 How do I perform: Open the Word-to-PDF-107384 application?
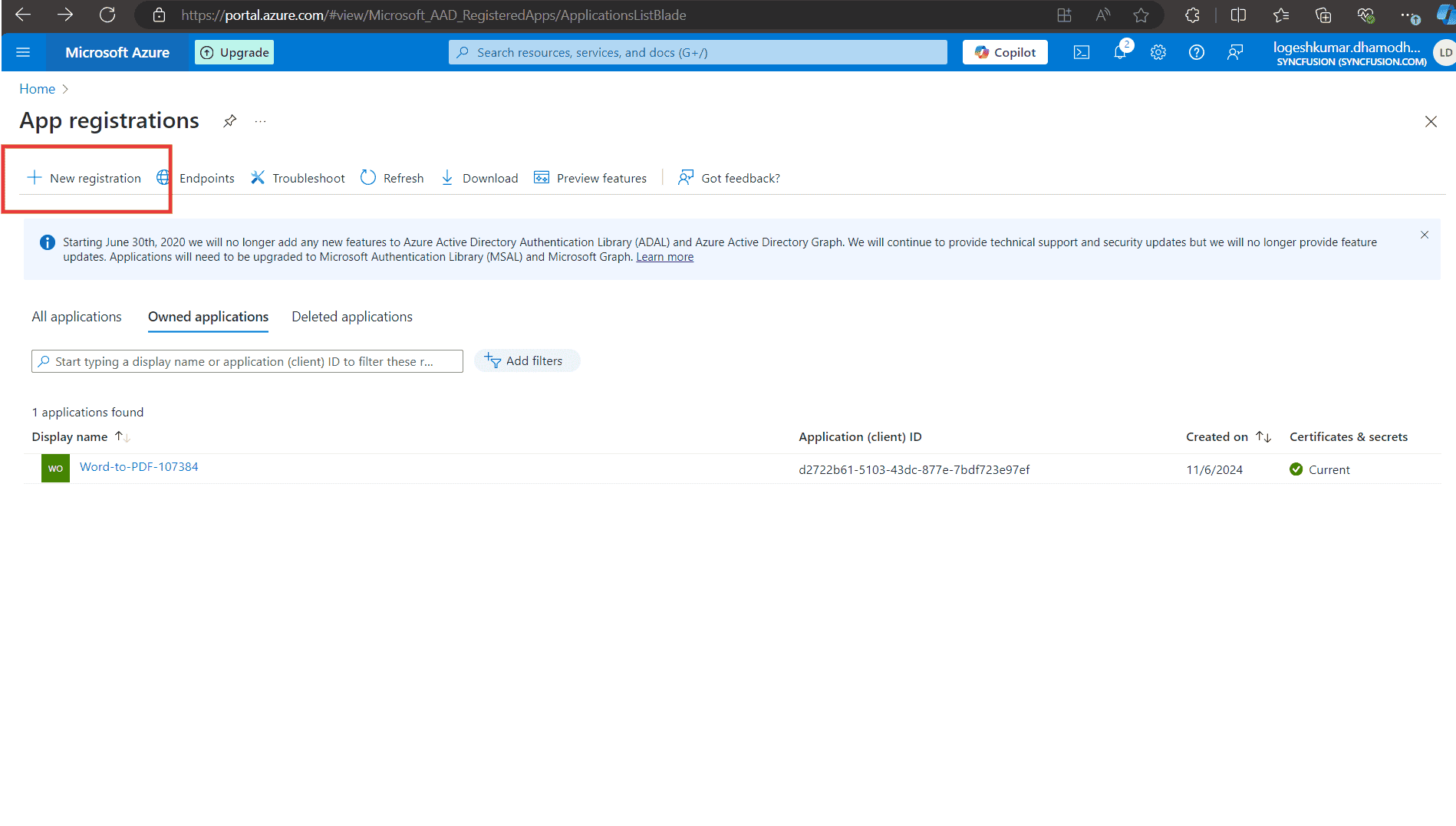(x=139, y=466)
